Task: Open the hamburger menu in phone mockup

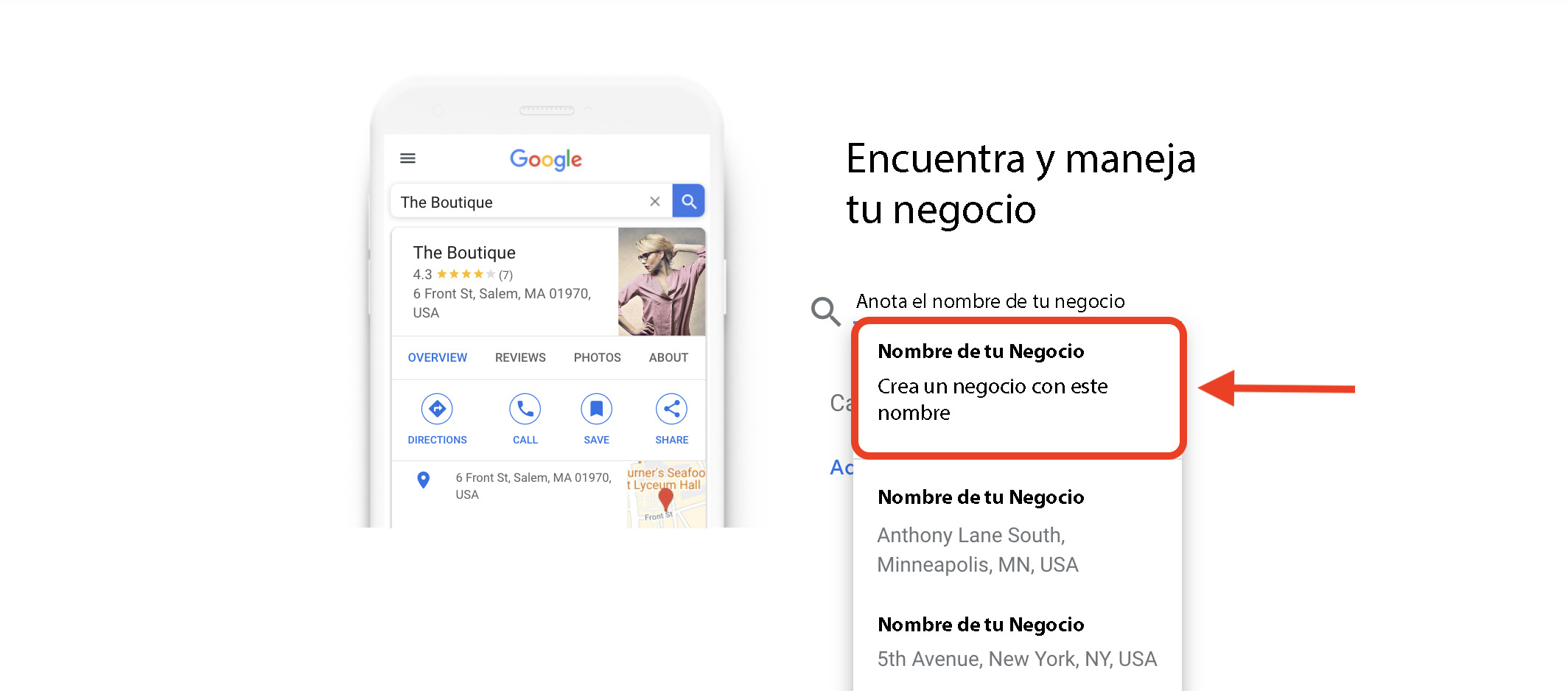Action: (x=407, y=158)
